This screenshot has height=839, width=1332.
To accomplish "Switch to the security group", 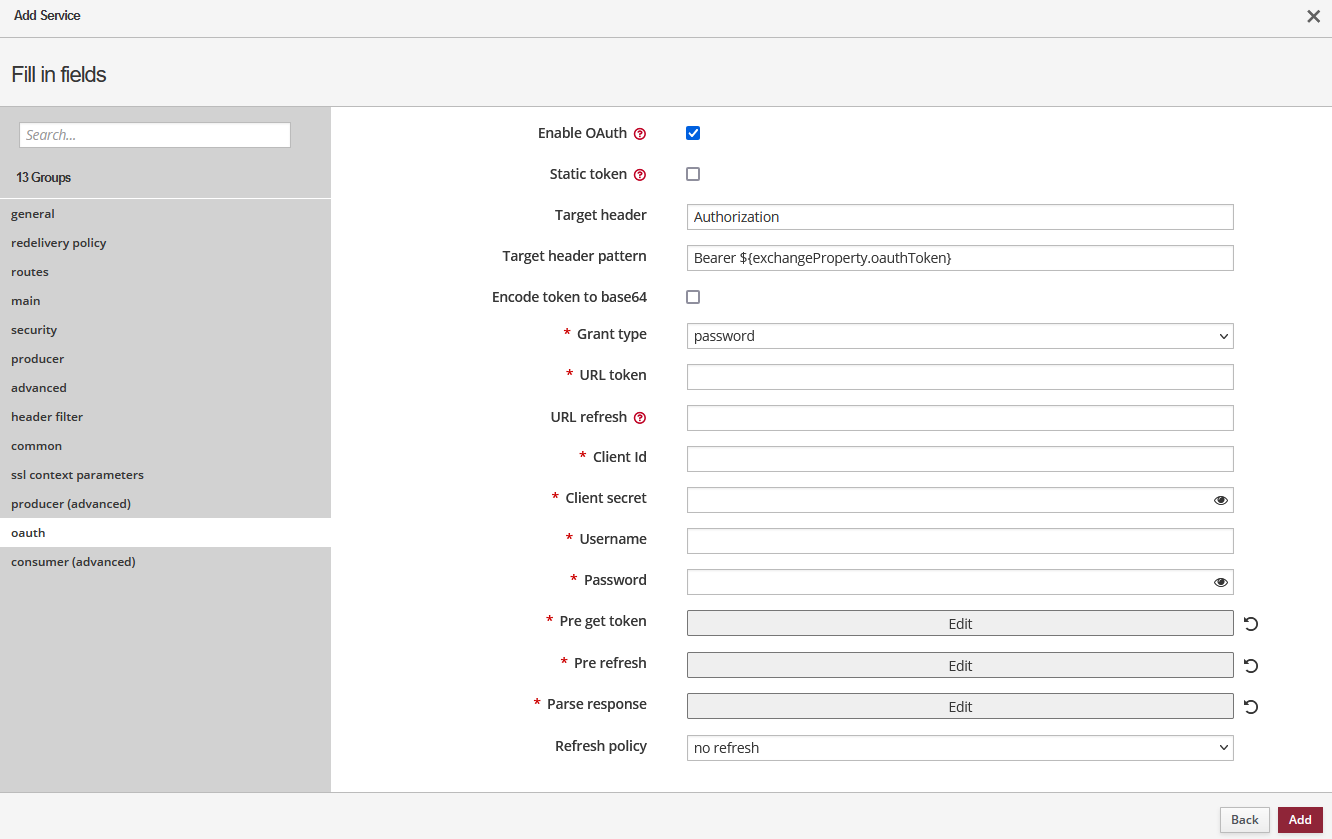I will click(34, 329).
